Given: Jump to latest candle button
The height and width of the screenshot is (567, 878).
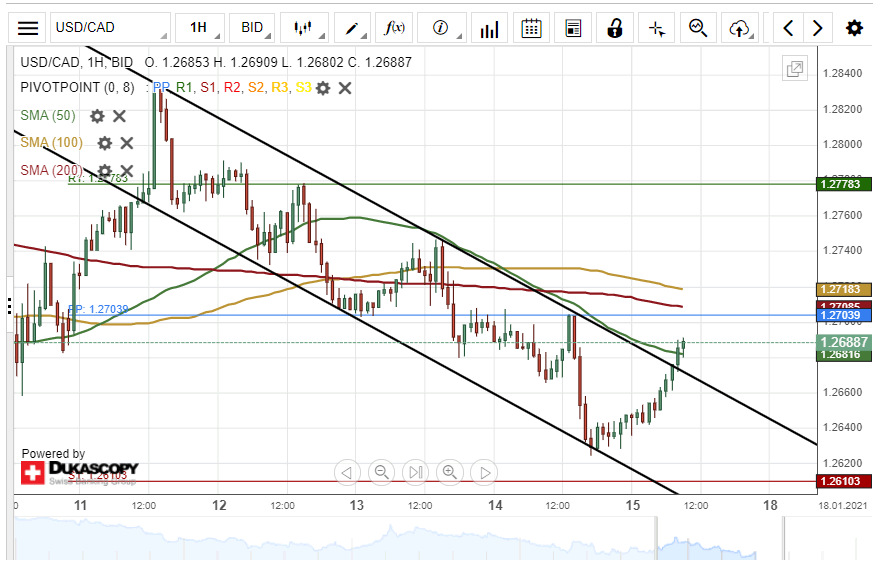Looking at the screenshot, I should click(415, 472).
